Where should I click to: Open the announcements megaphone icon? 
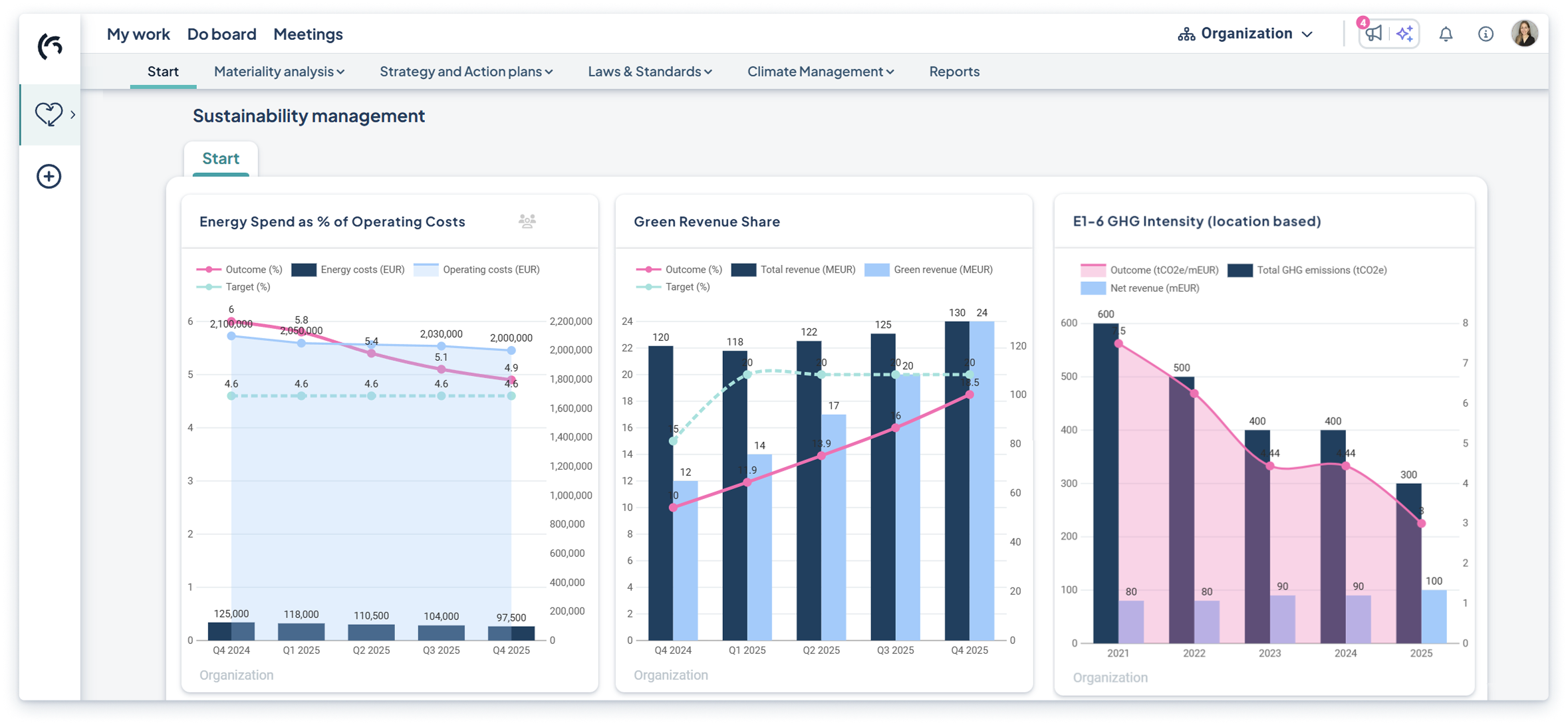pyautogui.click(x=1373, y=33)
